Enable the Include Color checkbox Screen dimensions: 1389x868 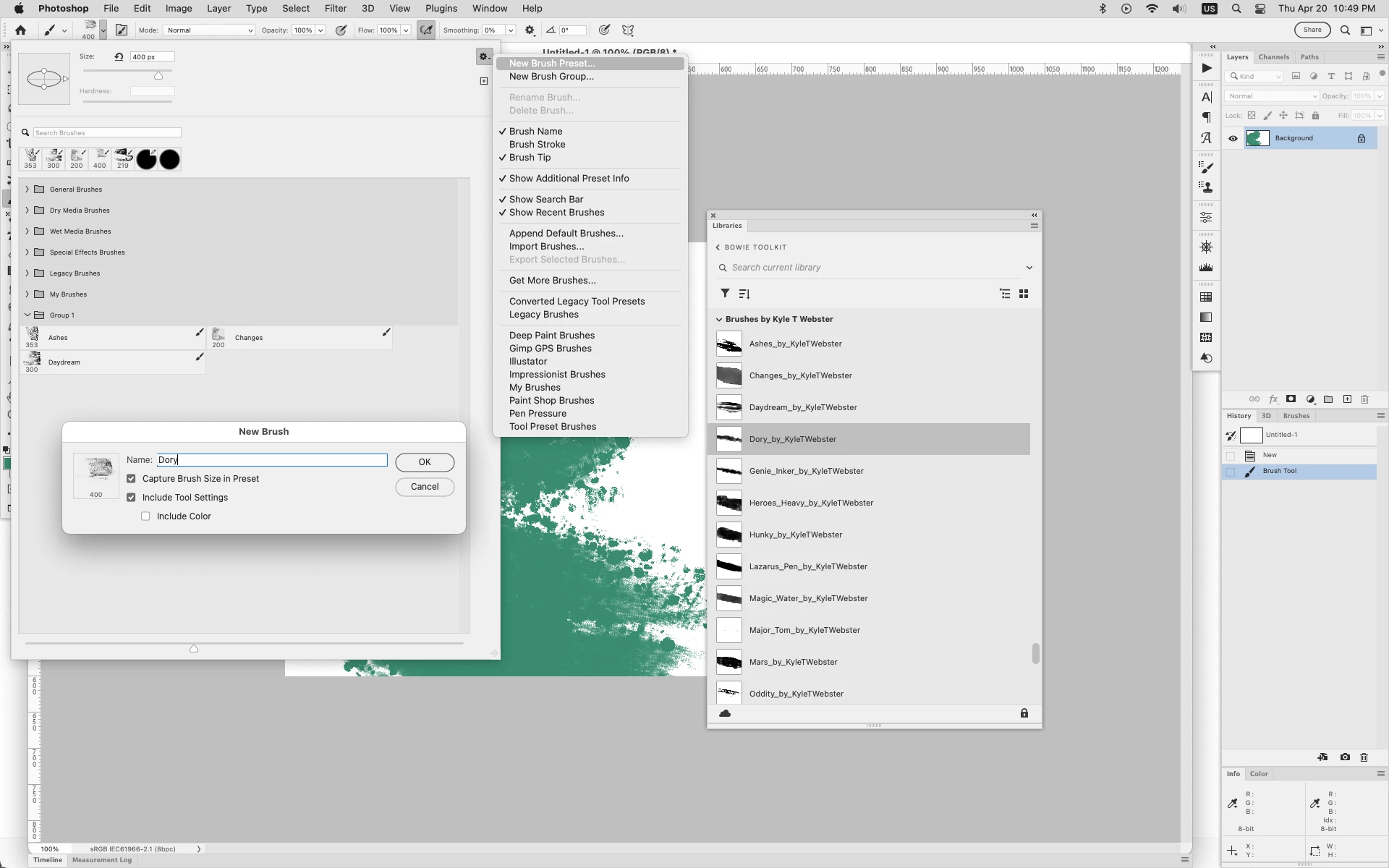[x=145, y=516]
